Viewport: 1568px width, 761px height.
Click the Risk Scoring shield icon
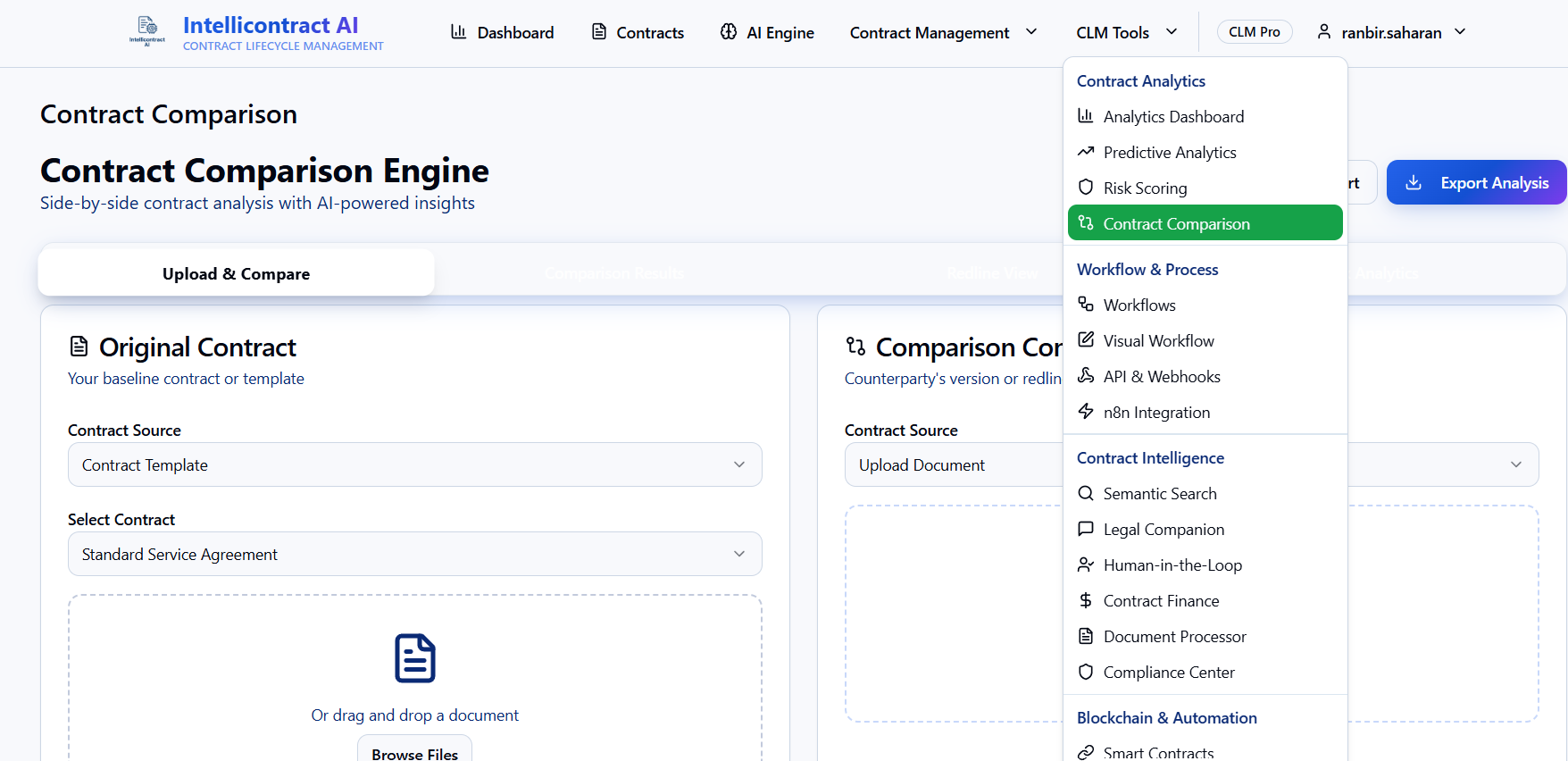[1086, 188]
